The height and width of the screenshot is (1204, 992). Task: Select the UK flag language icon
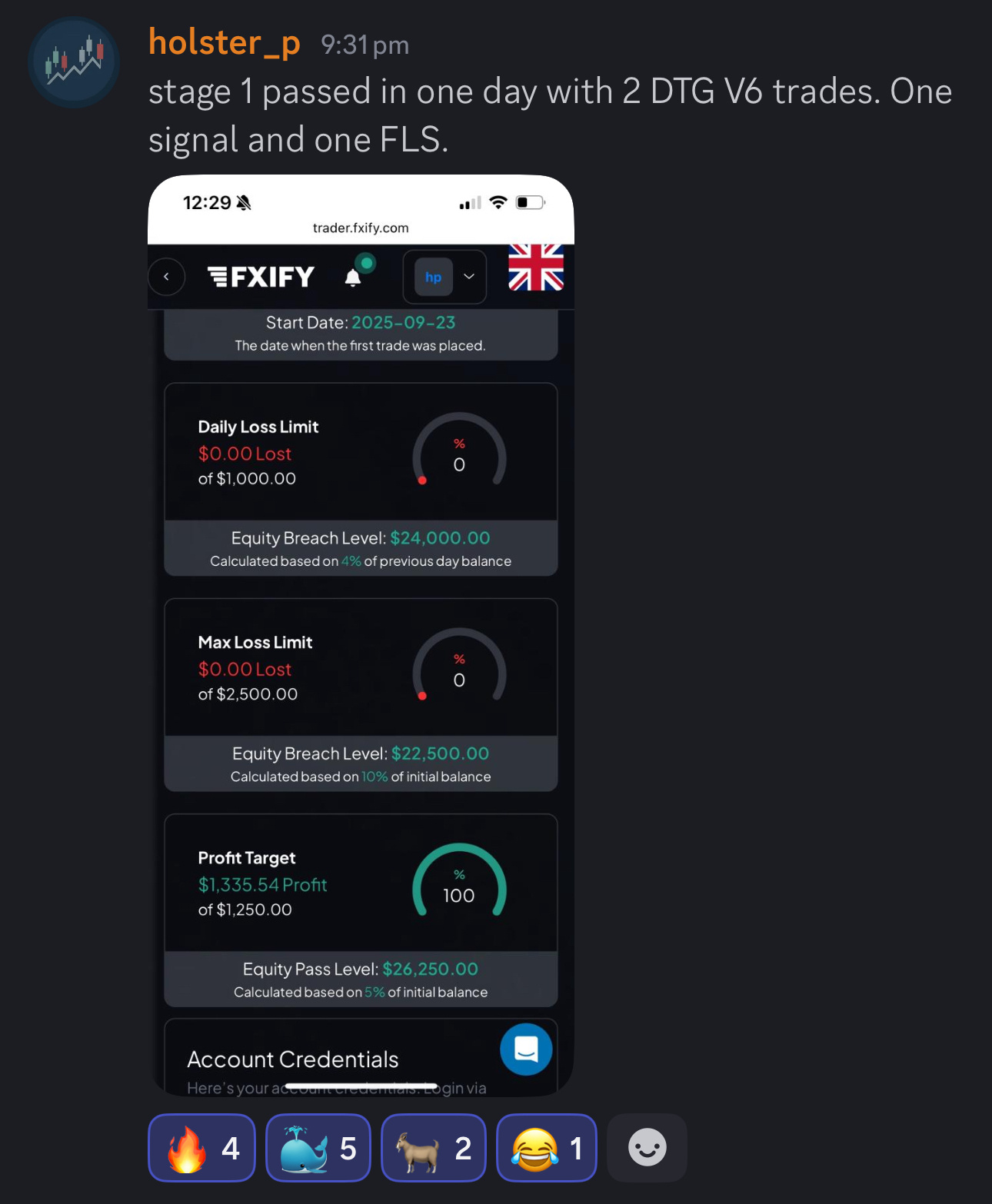click(x=536, y=267)
